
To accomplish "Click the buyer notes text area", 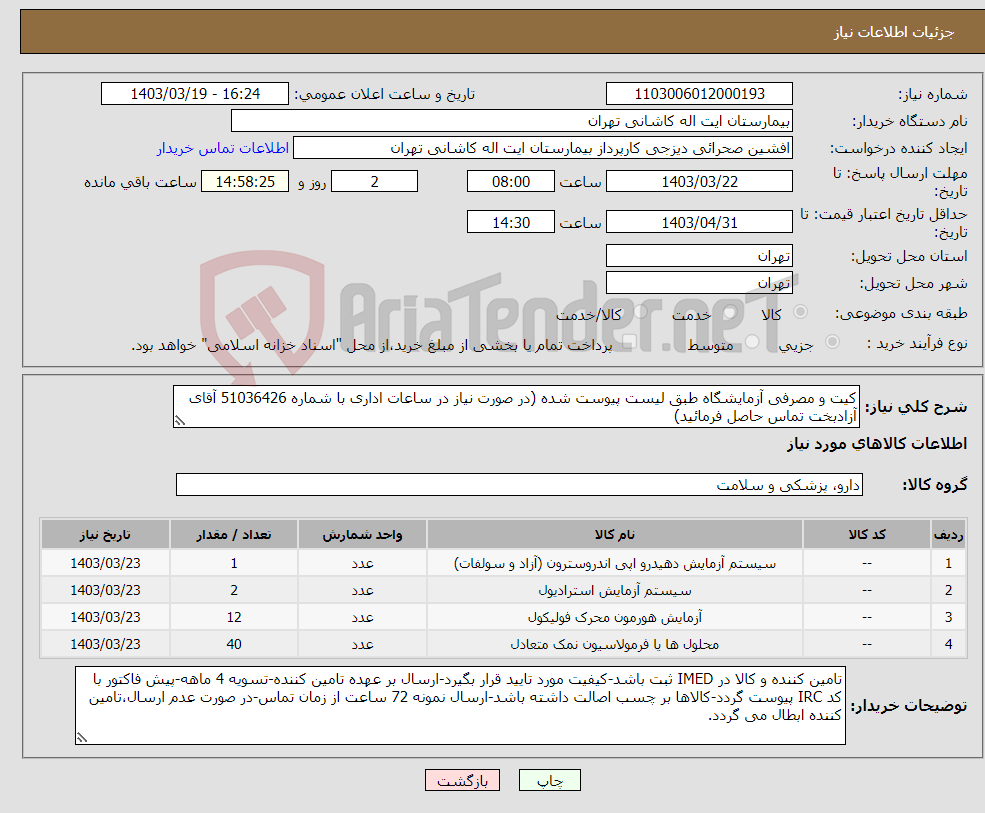I will pos(460,706).
